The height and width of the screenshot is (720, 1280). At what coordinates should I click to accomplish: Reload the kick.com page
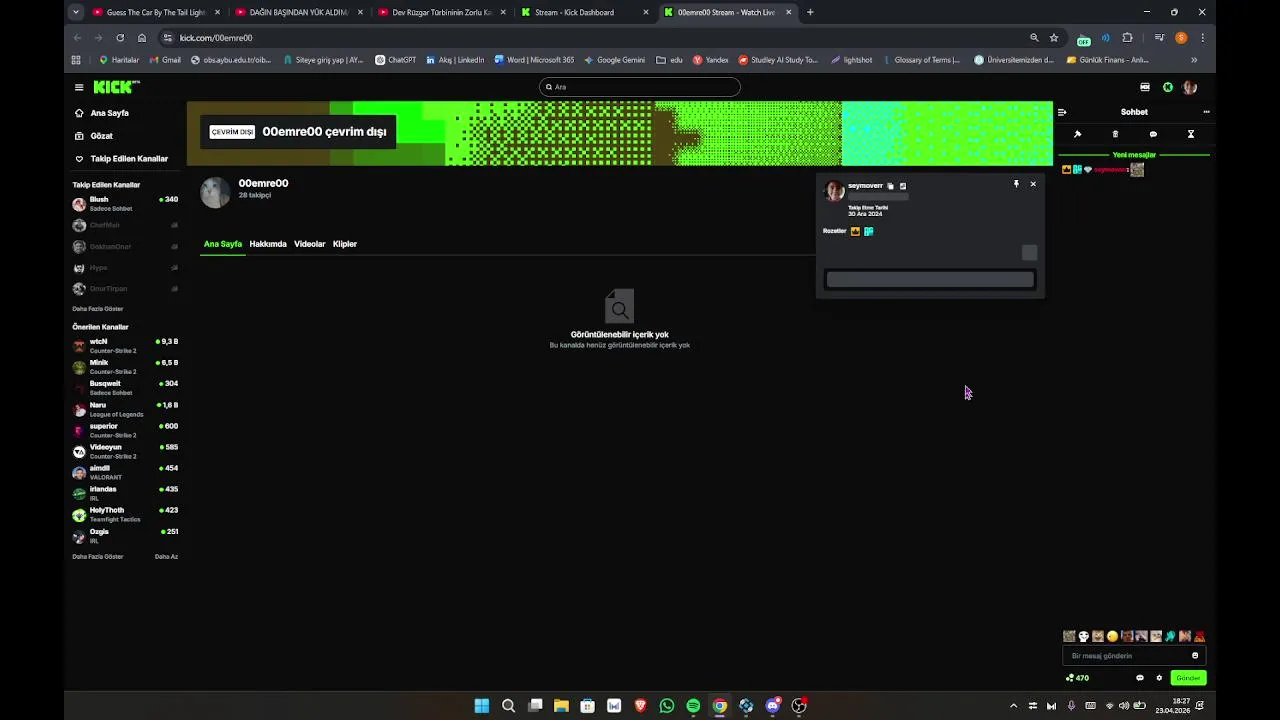[x=120, y=38]
